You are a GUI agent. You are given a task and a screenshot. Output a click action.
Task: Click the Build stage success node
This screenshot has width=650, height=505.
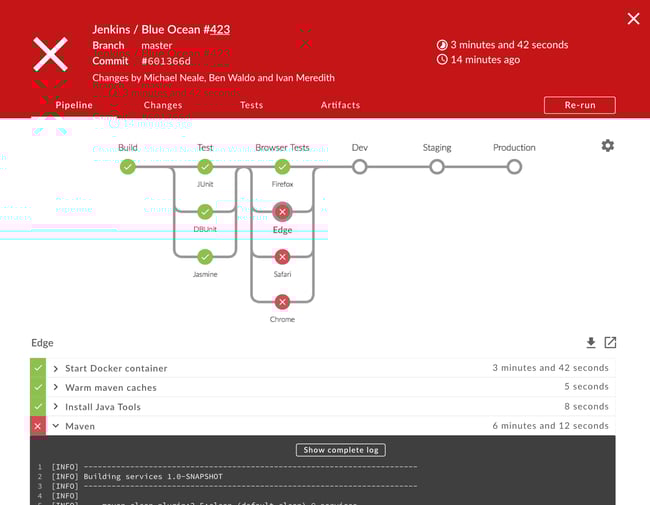pyautogui.click(x=128, y=167)
